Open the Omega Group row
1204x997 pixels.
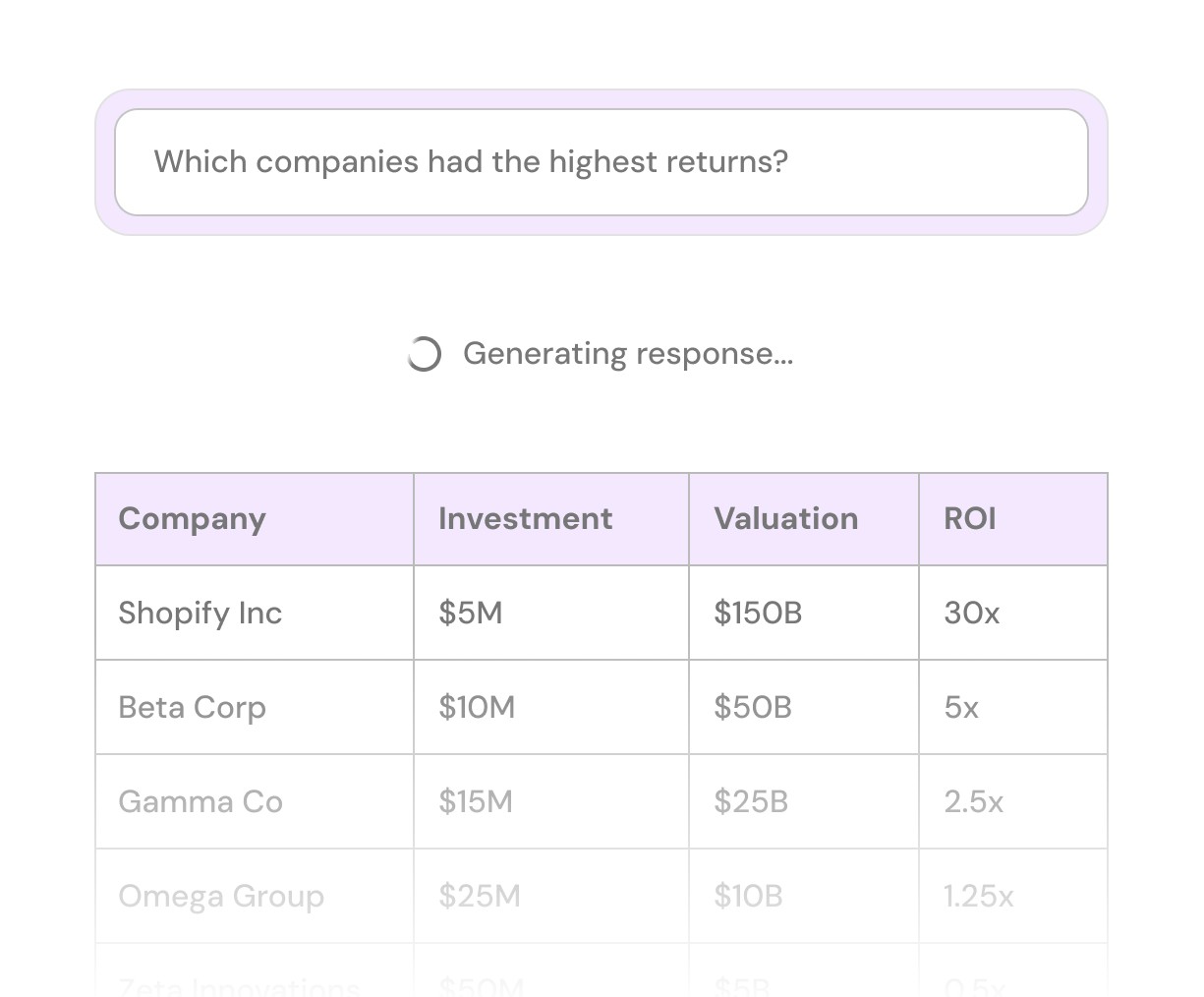602,896
